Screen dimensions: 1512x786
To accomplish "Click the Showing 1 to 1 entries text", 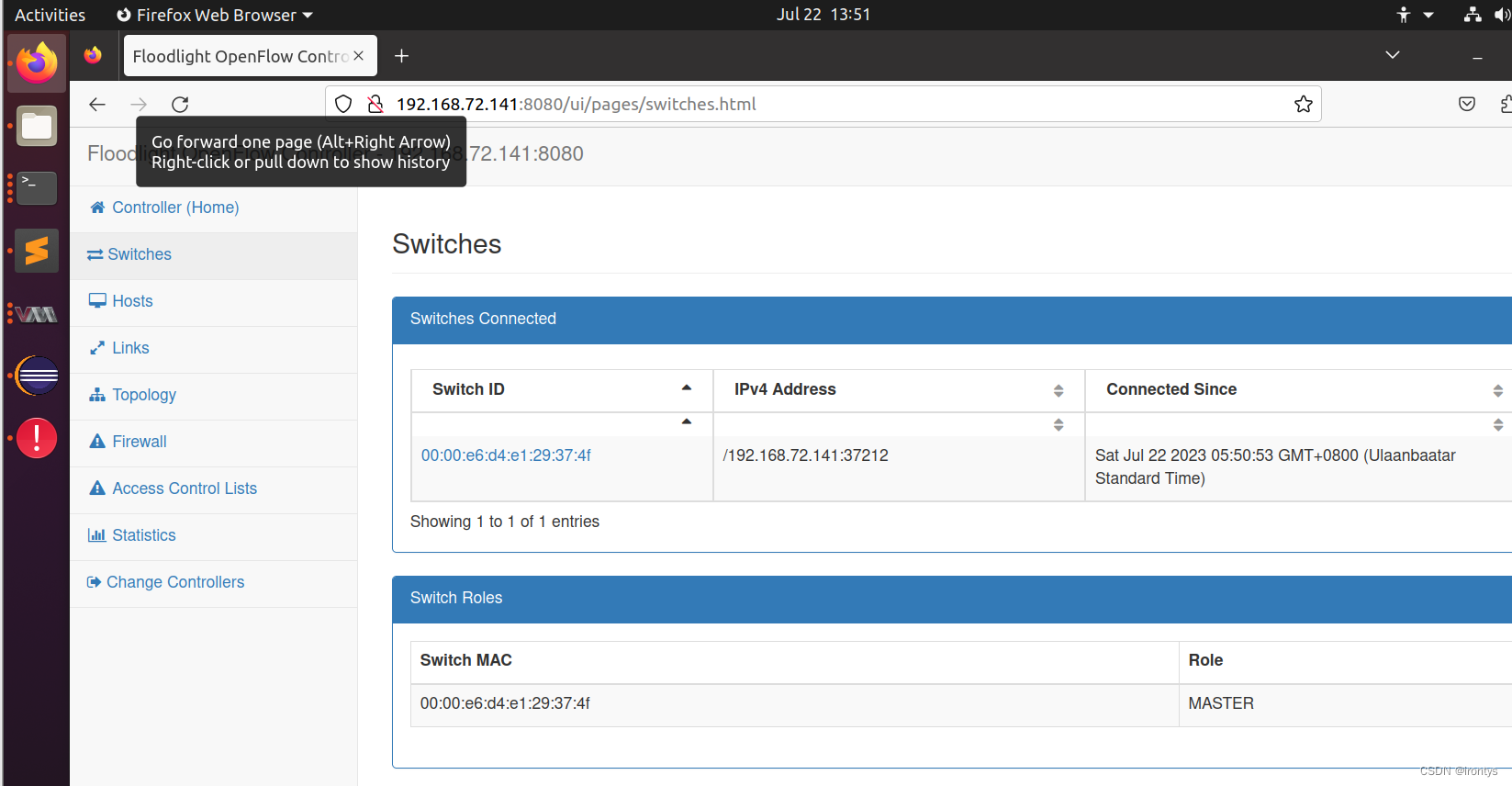I will click(504, 522).
